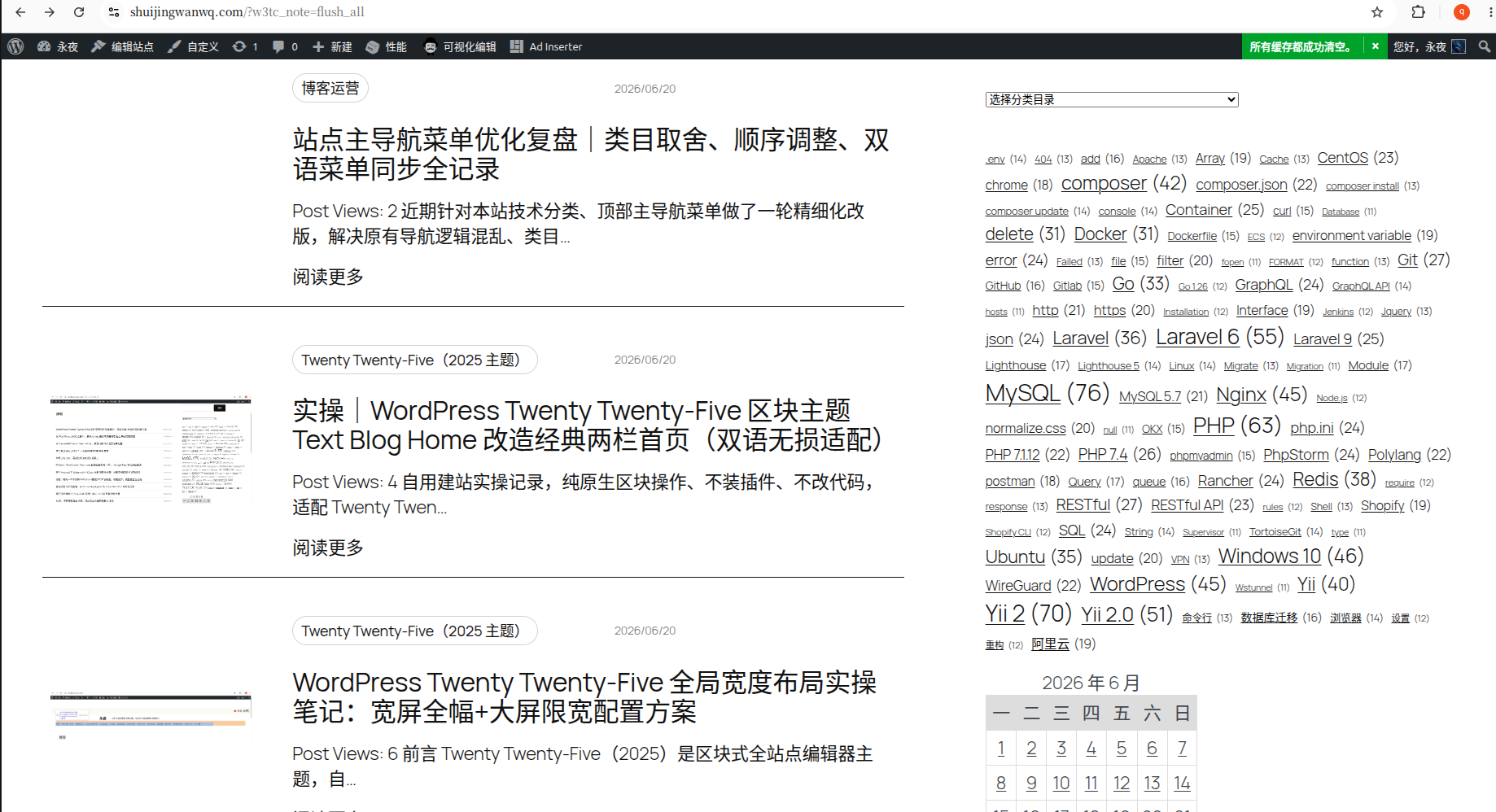Open the RESTful API (23) tag
1496x812 pixels.
point(1188,505)
